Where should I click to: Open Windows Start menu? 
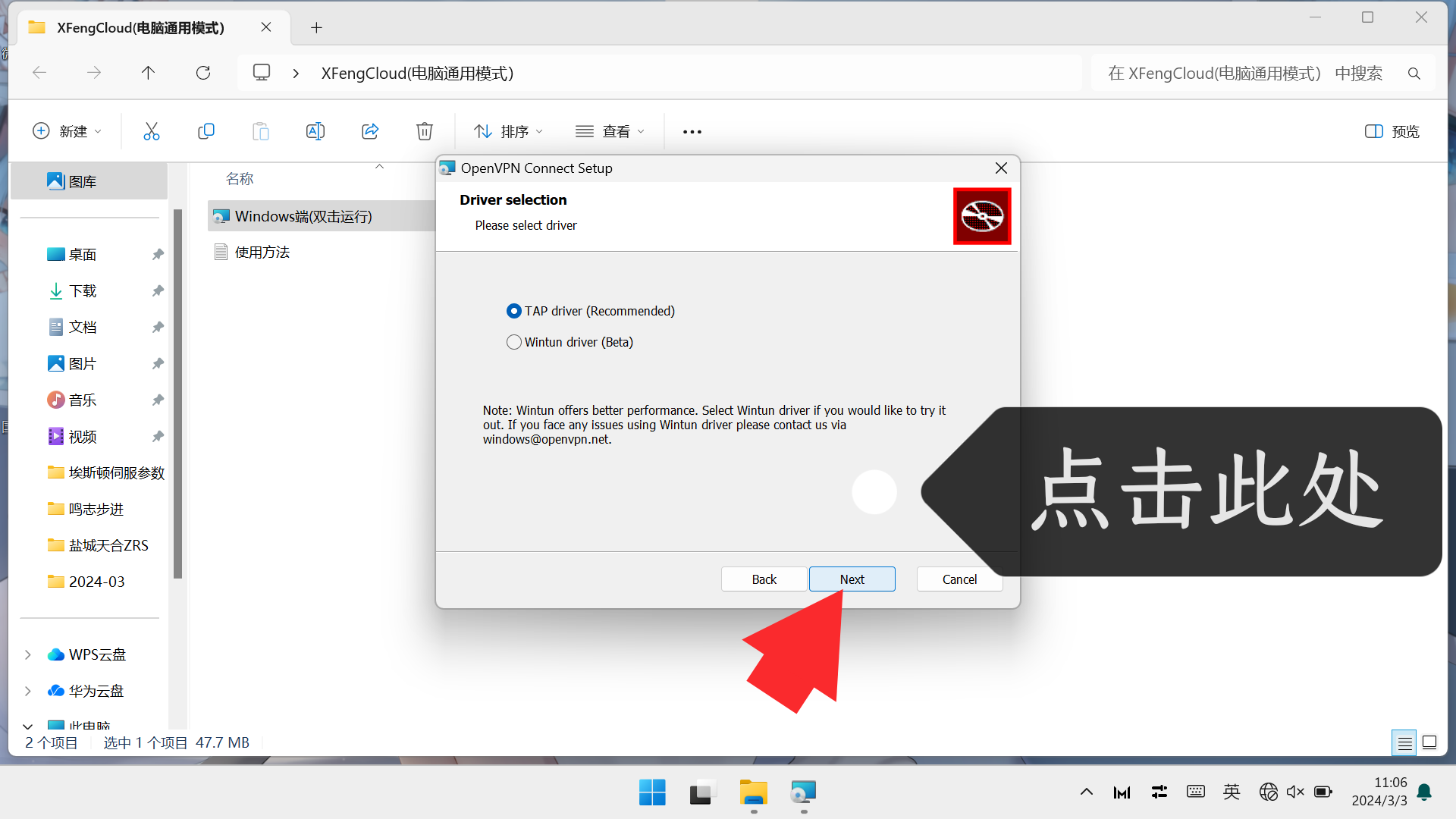652,792
